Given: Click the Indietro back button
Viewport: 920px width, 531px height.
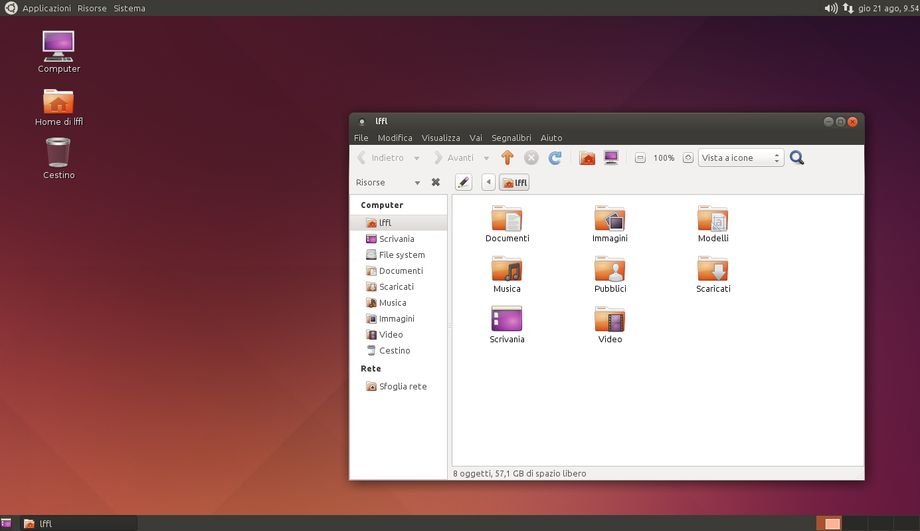Looking at the screenshot, I should (381, 158).
